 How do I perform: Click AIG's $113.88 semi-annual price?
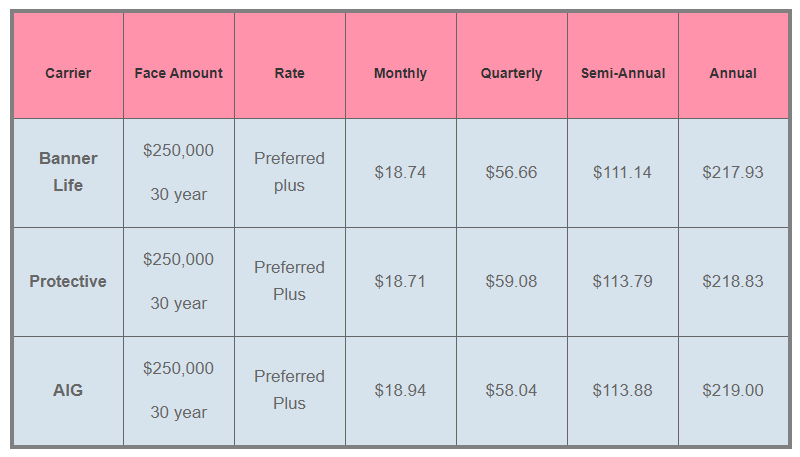[622, 390]
